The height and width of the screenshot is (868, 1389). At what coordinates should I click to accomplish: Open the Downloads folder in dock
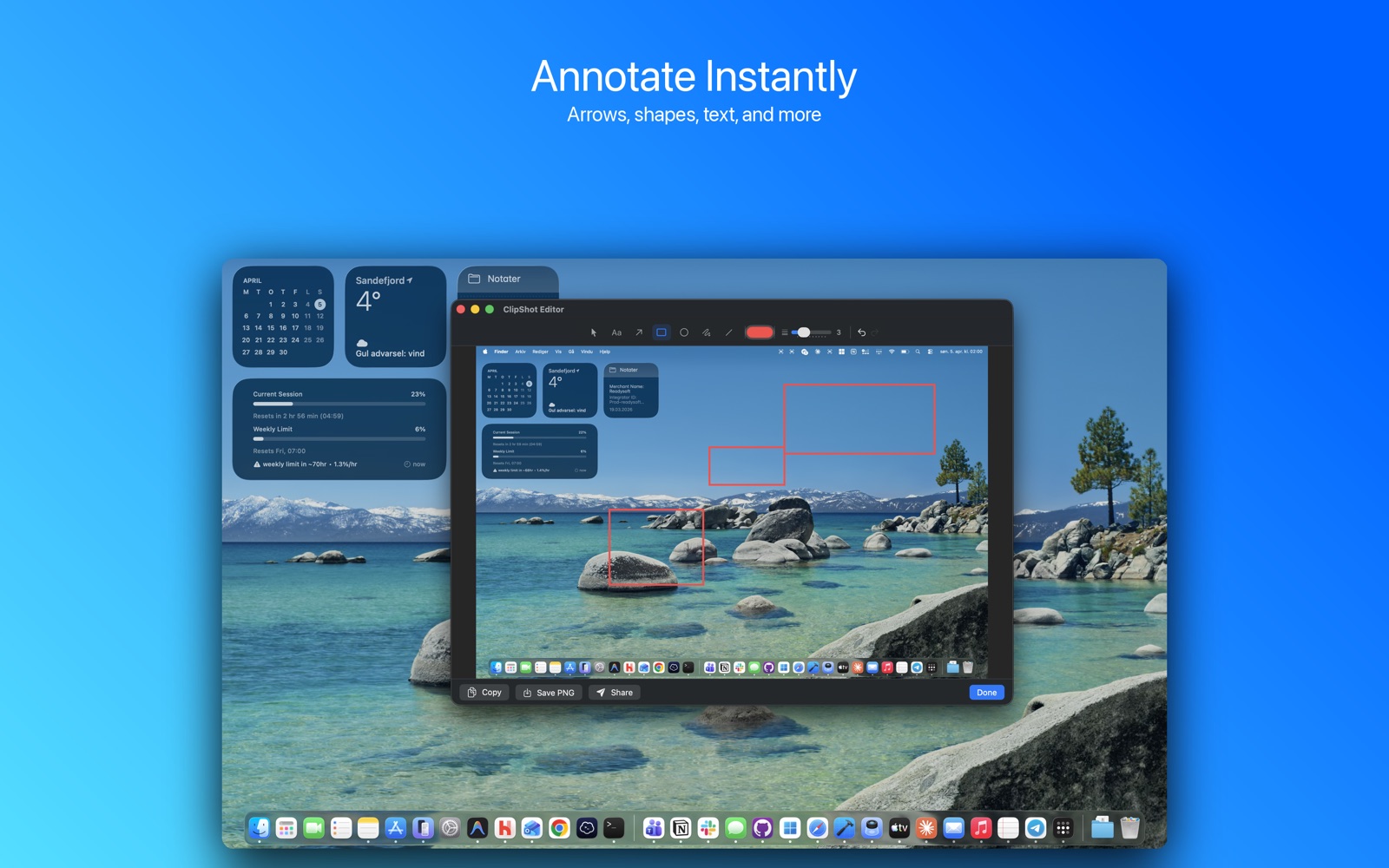[x=1103, y=828]
